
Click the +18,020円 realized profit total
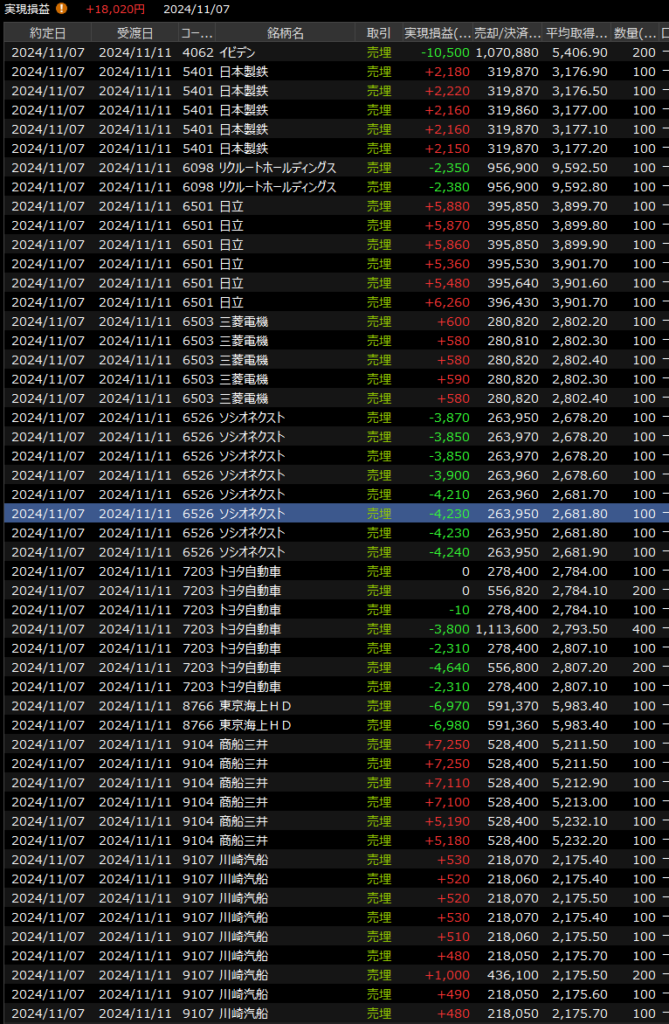[x=115, y=9]
